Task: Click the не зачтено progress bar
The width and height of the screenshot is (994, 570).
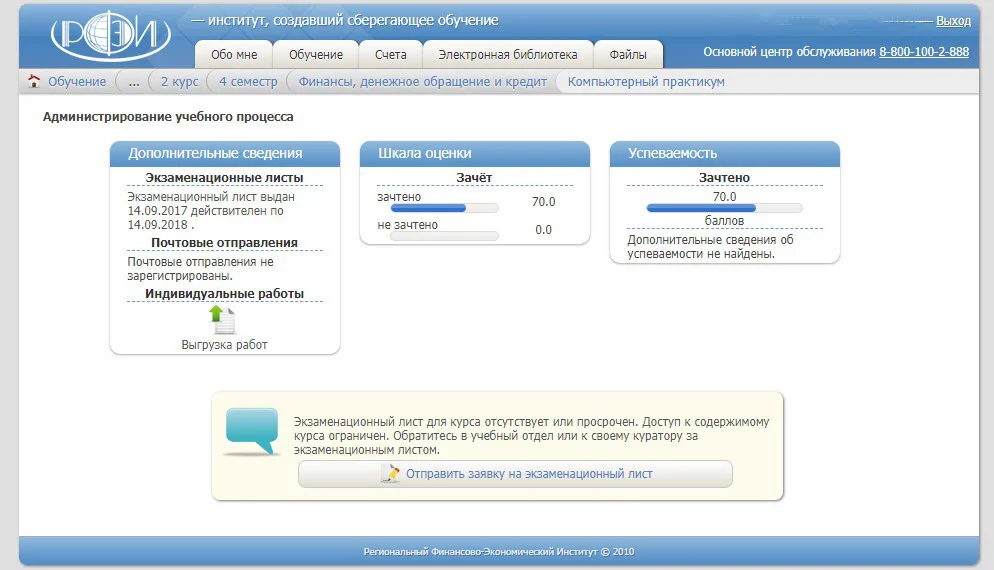Action: click(x=444, y=236)
